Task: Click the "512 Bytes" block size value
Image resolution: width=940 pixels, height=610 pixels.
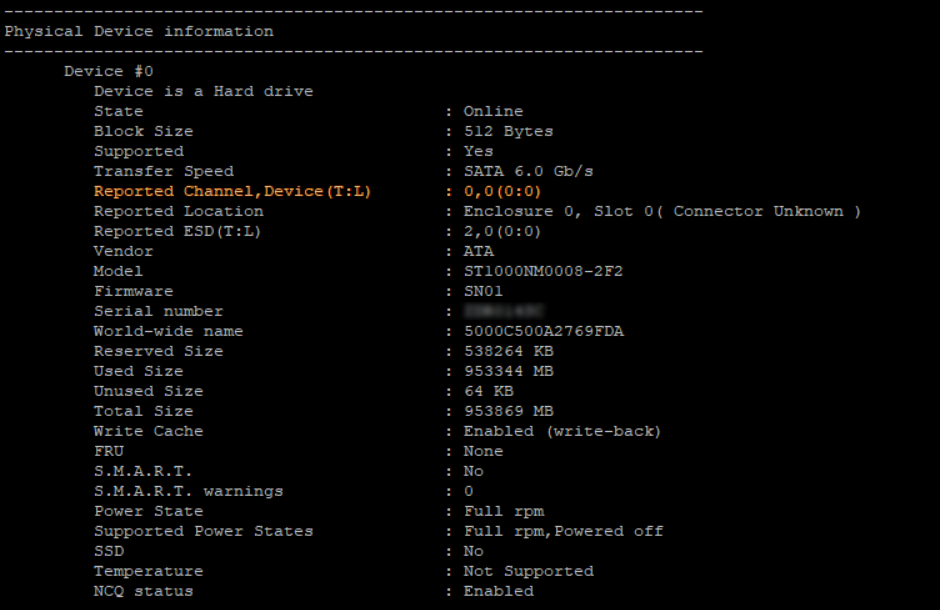Action: point(508,131)
